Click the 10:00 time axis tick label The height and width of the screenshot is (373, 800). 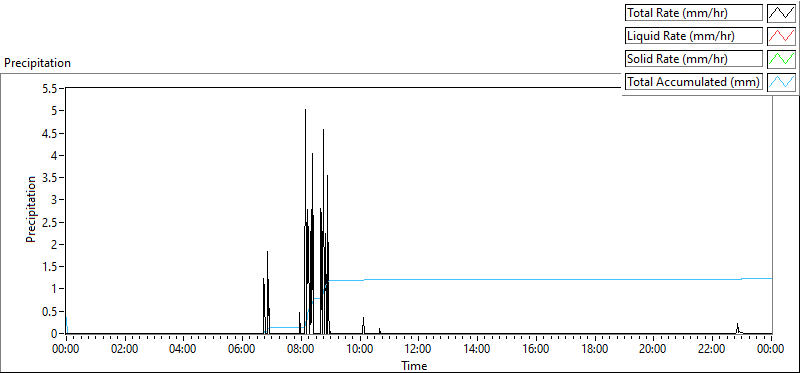coord(360,350)
